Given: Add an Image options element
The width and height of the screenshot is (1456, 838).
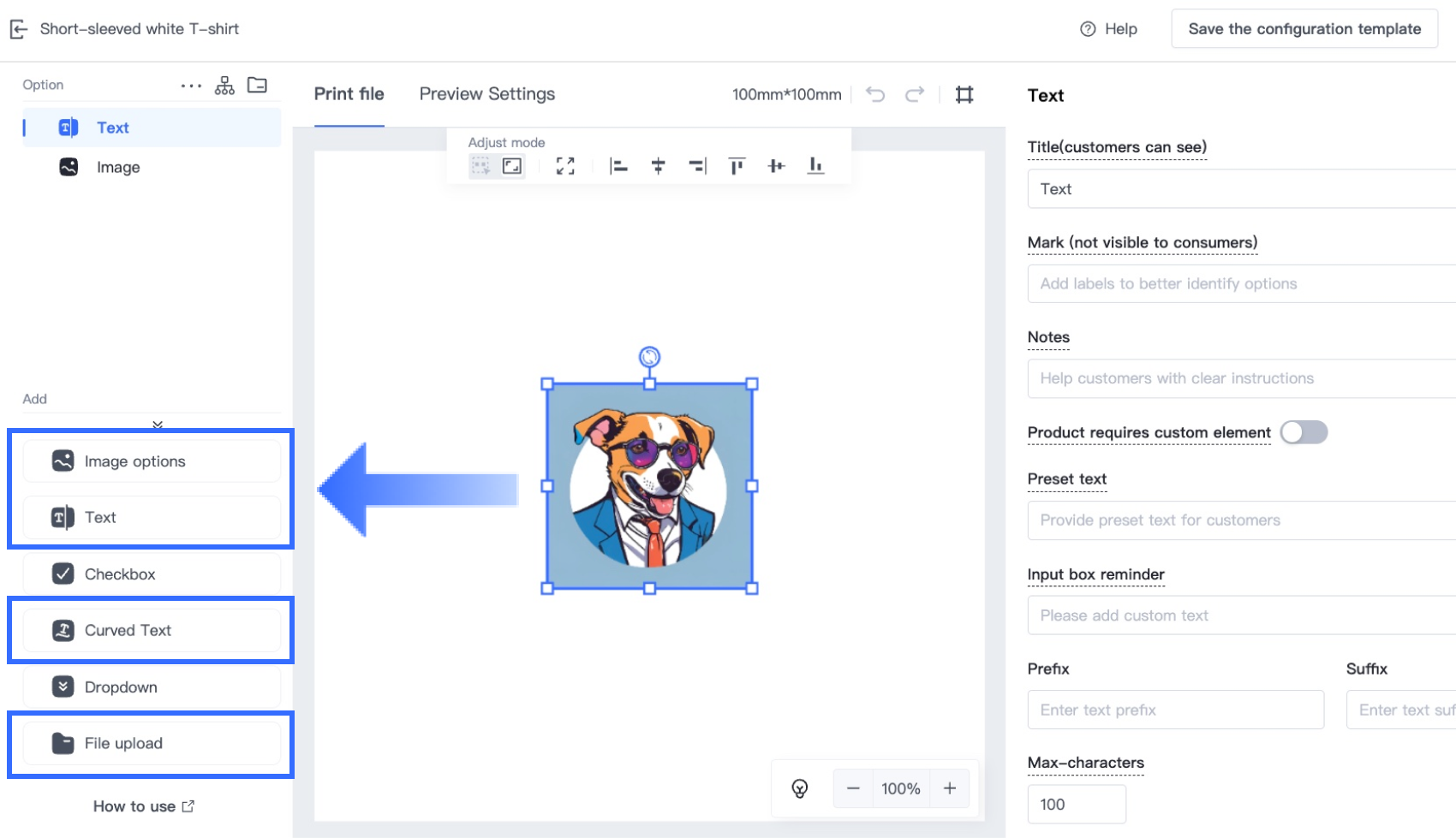Looking at the screenshot, I should [x=152, y=461].
